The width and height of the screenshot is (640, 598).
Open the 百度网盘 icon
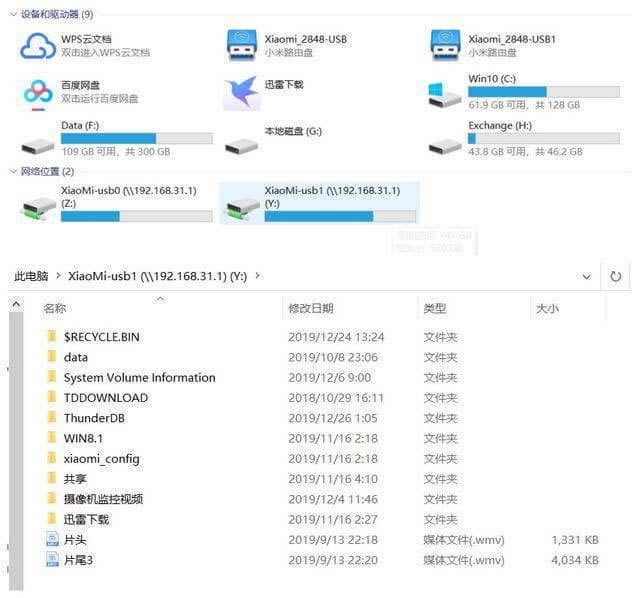[38, 93]
